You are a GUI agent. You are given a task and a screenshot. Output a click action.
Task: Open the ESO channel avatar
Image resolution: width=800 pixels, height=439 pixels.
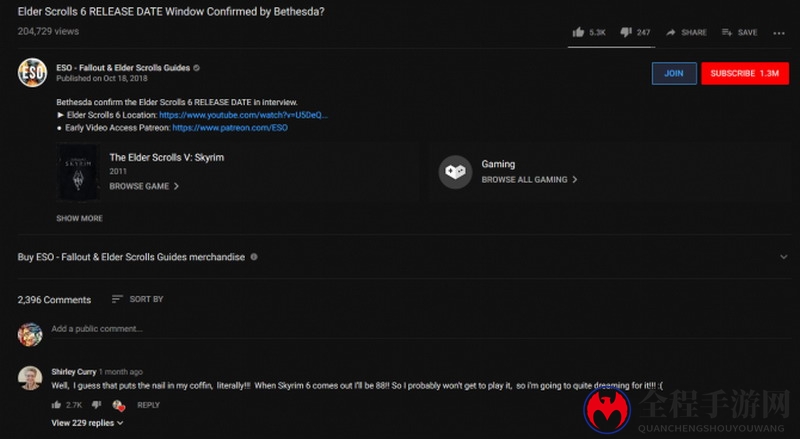tap(33, 72)
